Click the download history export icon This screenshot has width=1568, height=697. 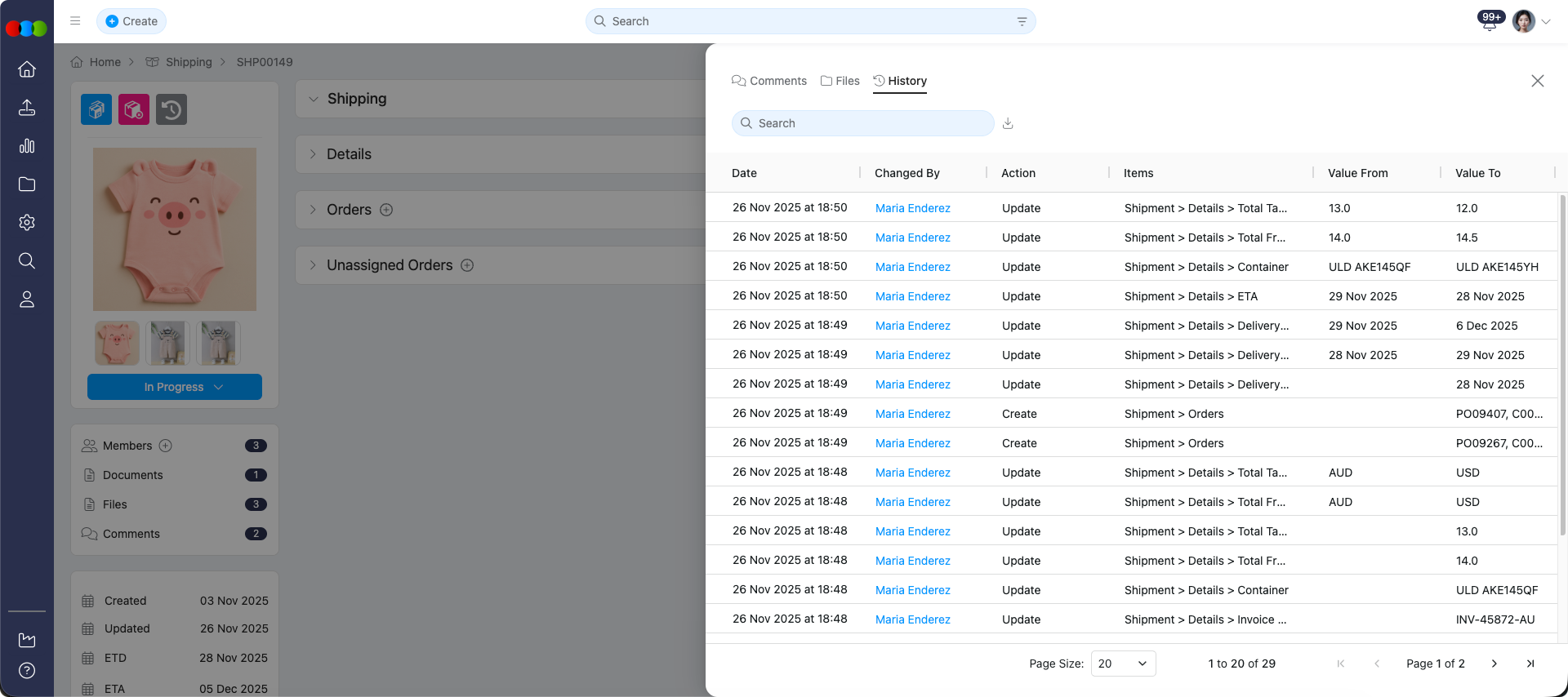click(x=1008, y=123)
